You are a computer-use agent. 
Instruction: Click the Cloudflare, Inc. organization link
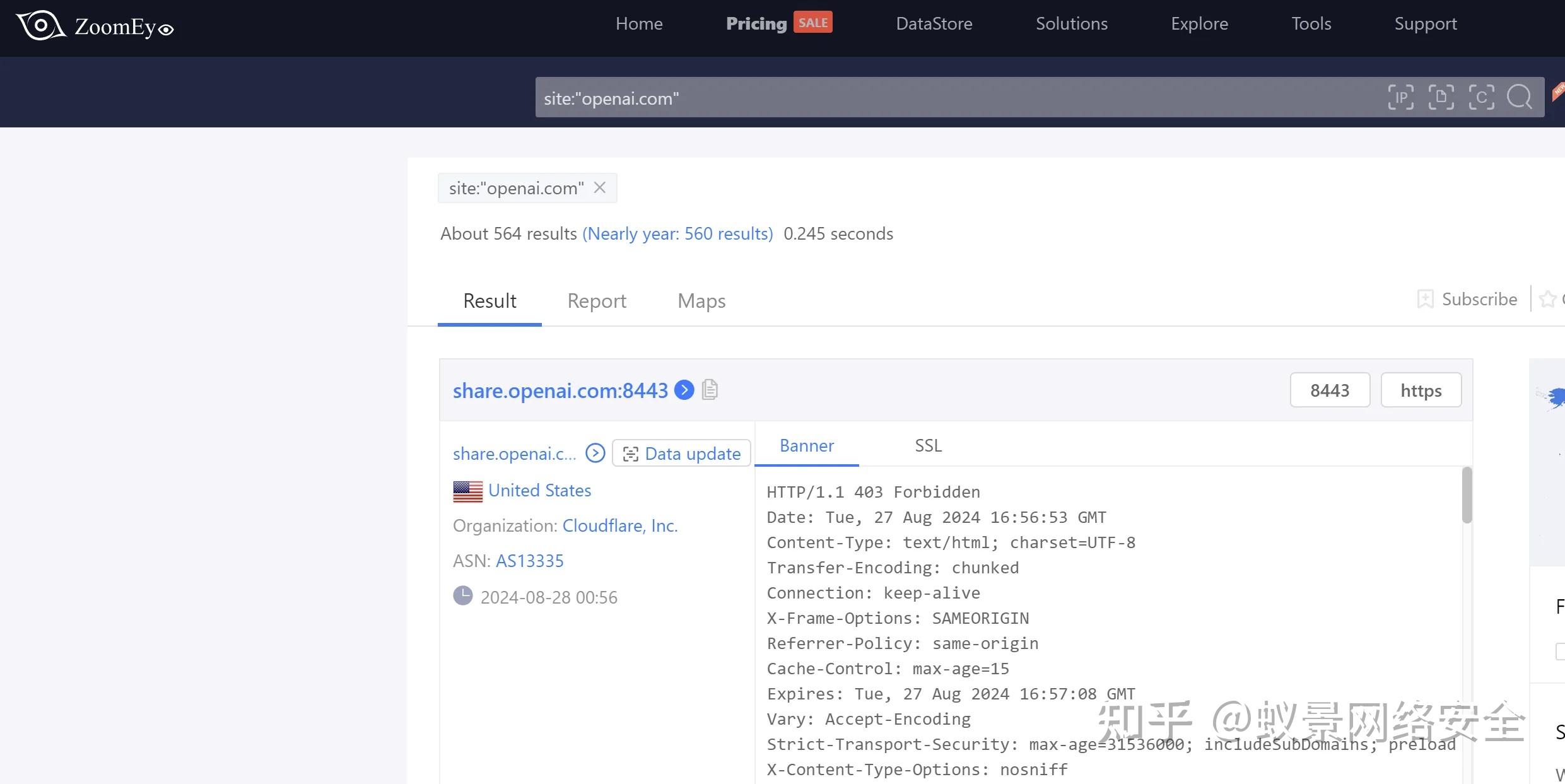click(619, 525)
